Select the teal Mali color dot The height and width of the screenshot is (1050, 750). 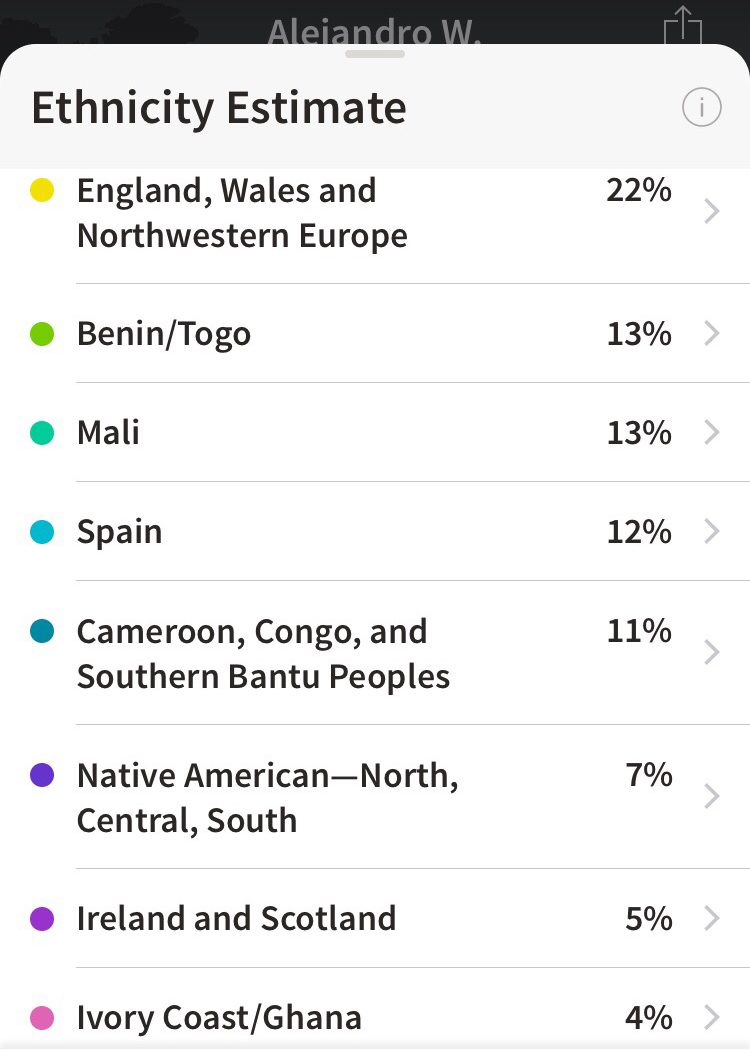42,433
